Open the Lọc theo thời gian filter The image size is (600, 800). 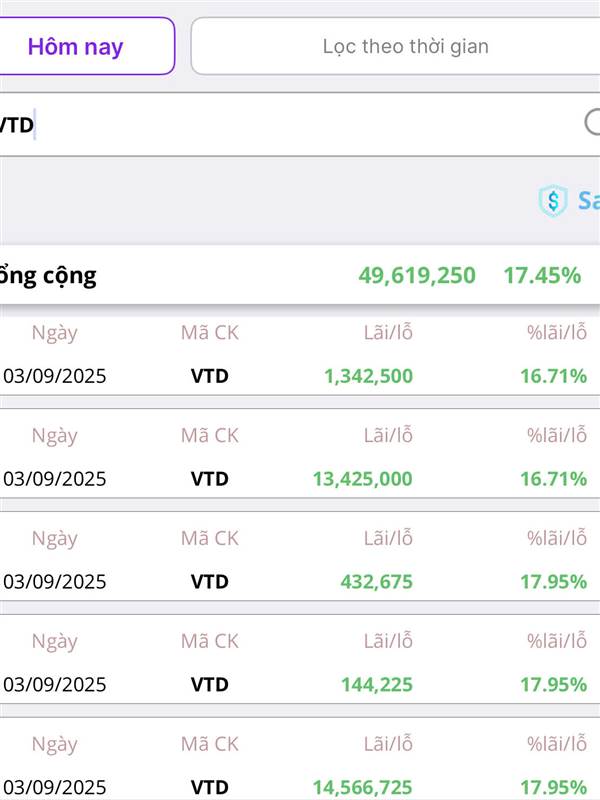[x=405, y=46]
